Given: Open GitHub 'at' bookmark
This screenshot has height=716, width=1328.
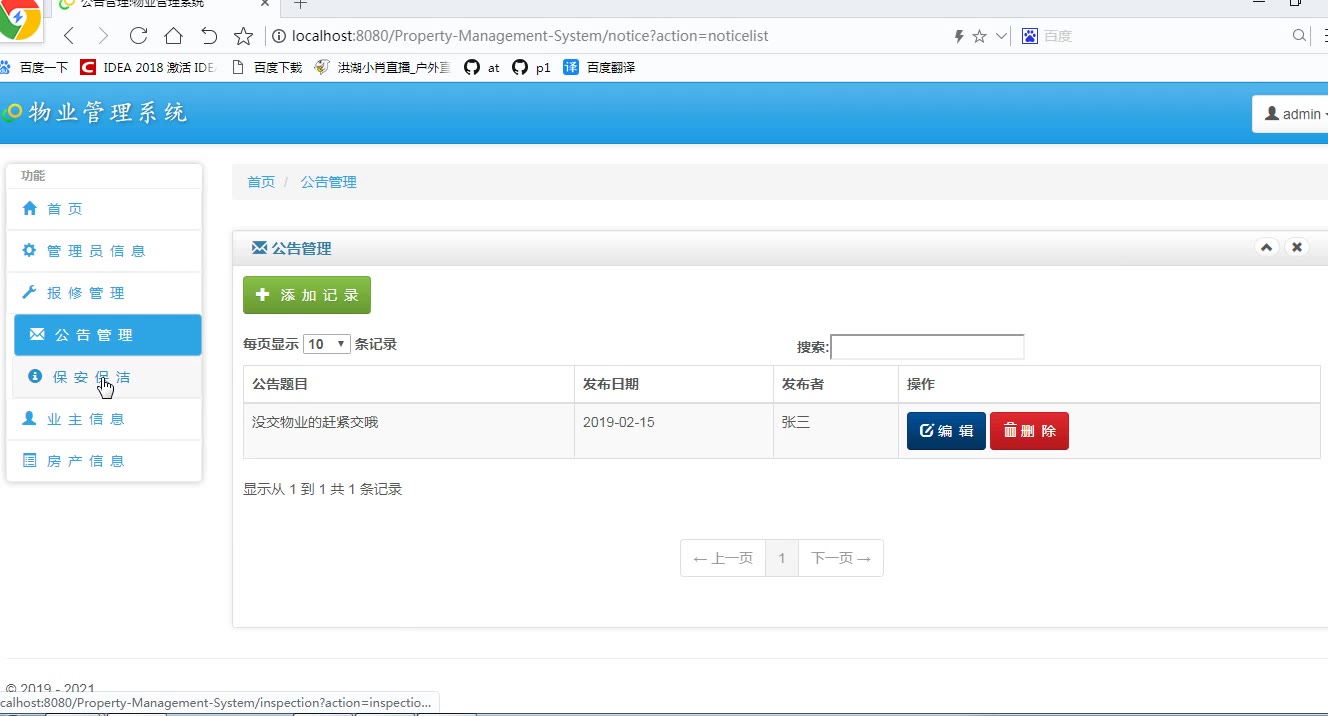Looking at the screenshot, I should (482, 68).
